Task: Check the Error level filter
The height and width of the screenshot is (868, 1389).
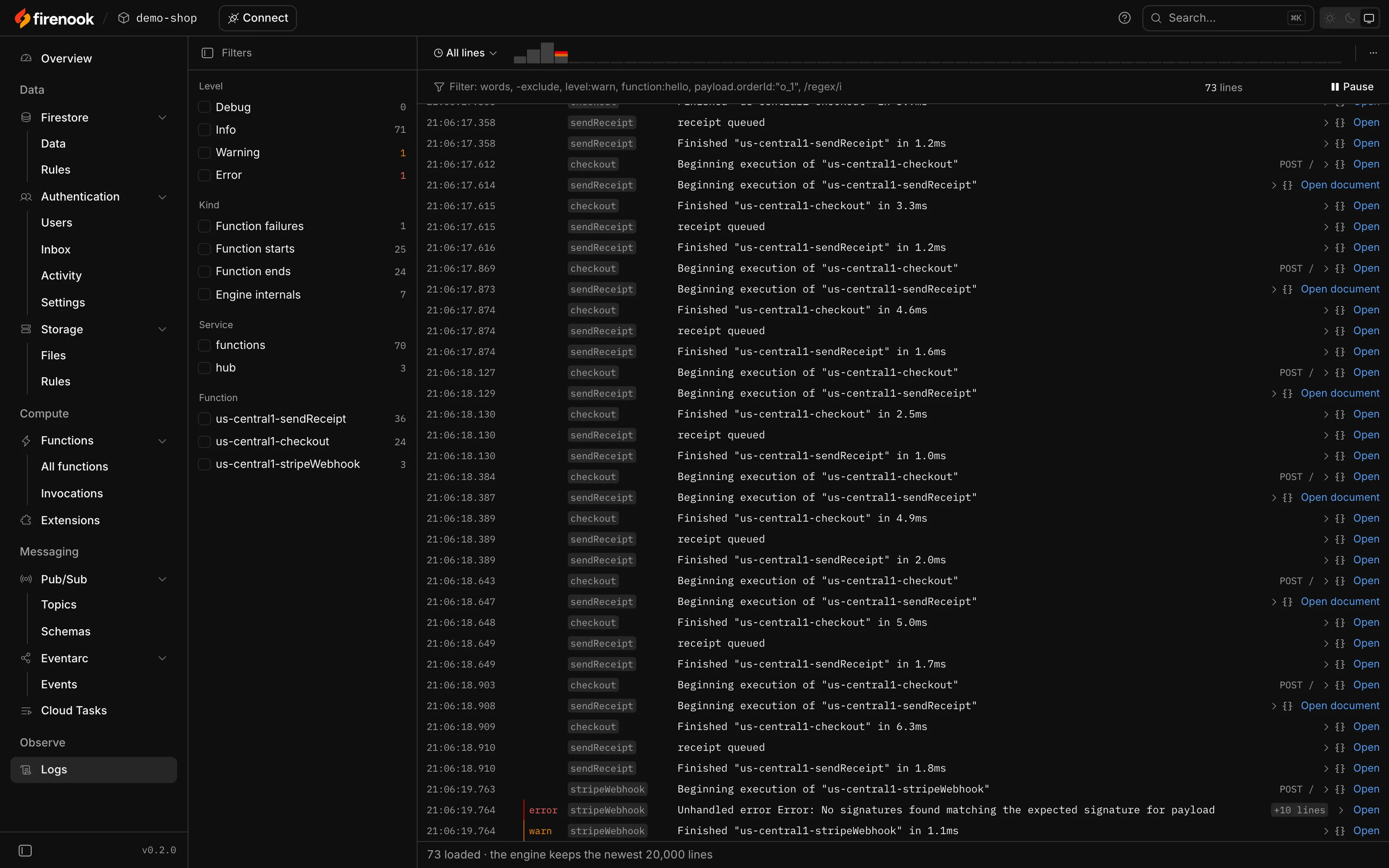Action: coord(204,175)
